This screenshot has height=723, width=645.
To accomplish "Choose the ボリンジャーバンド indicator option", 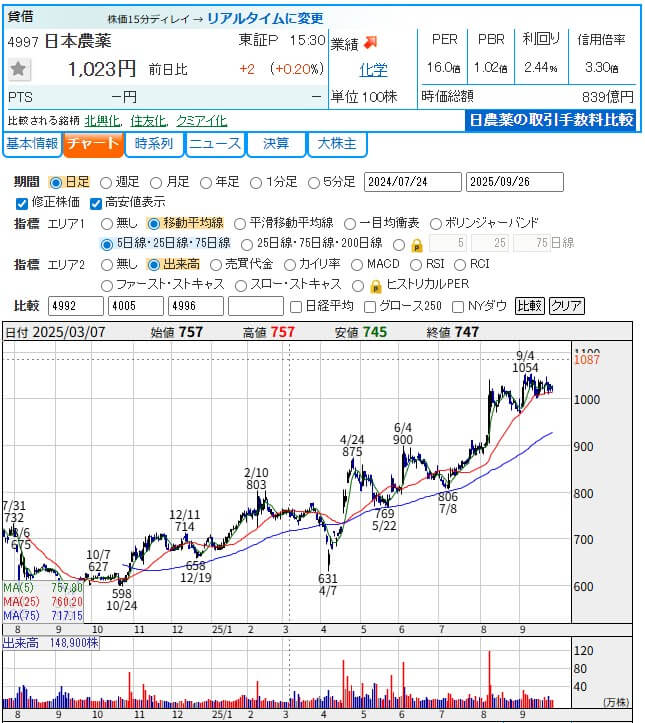I will (x=438, y=223).
